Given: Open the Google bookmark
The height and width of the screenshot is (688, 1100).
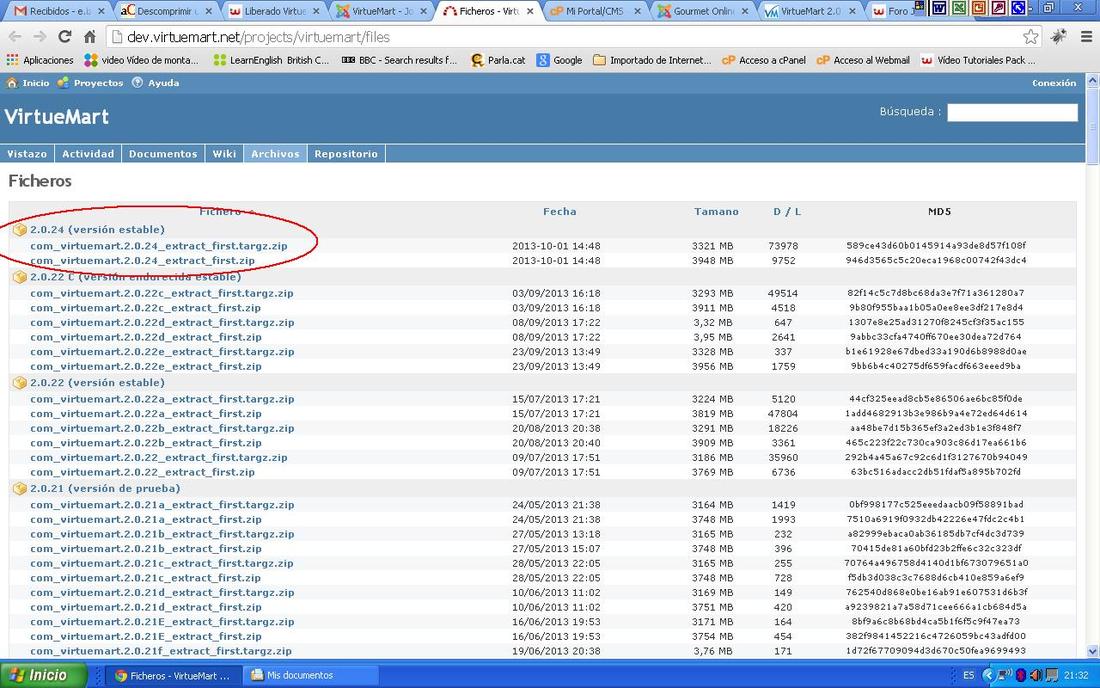Looking at the screenshot, I should [560, 60].
